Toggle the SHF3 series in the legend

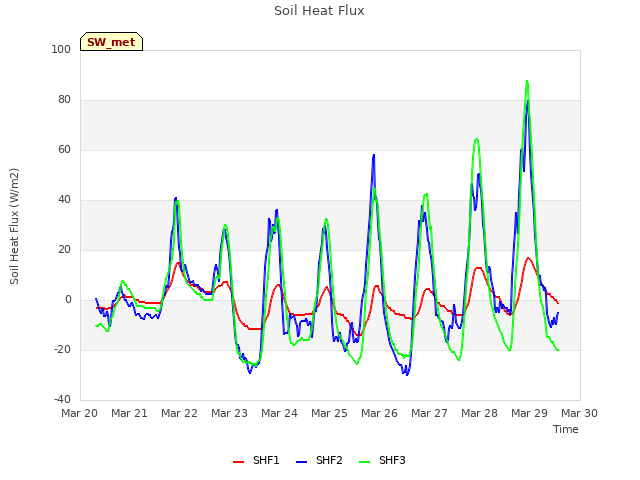tap(382, 460)
